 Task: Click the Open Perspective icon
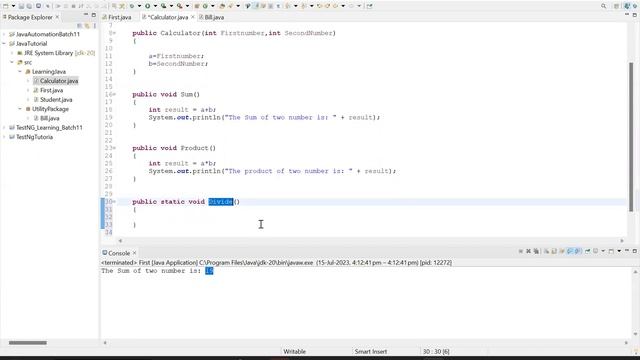coord(616,6)
